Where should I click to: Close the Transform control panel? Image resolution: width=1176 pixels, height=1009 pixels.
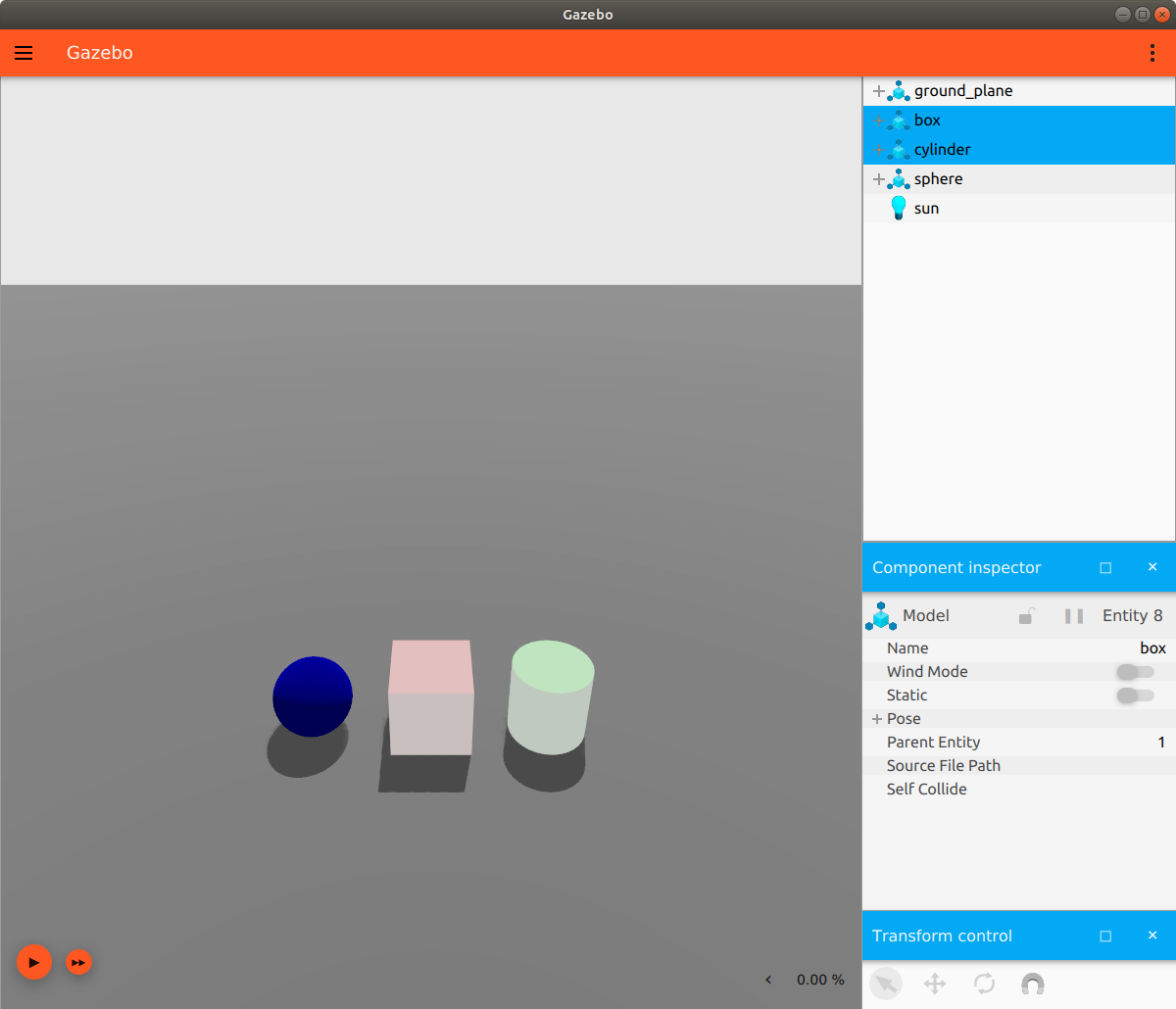coord(1152,936)
